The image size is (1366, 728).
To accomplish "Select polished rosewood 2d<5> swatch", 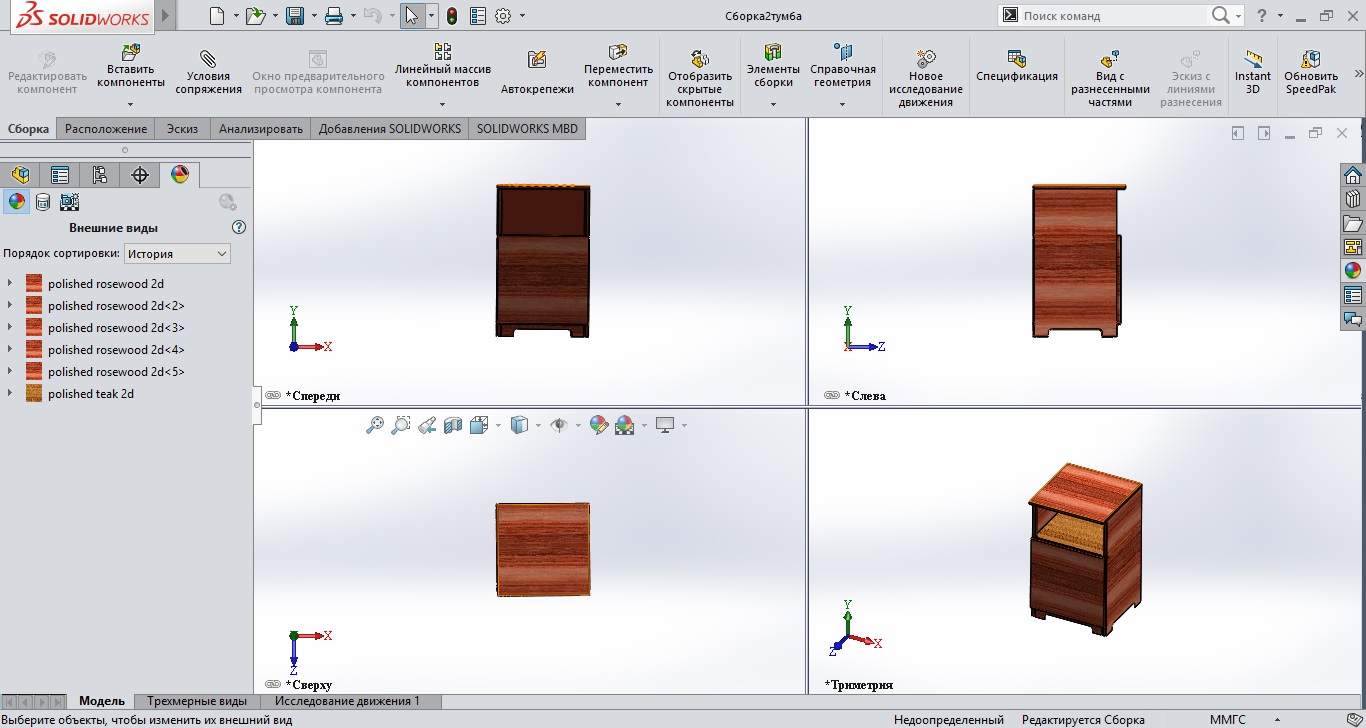I will tap(34, 372).
